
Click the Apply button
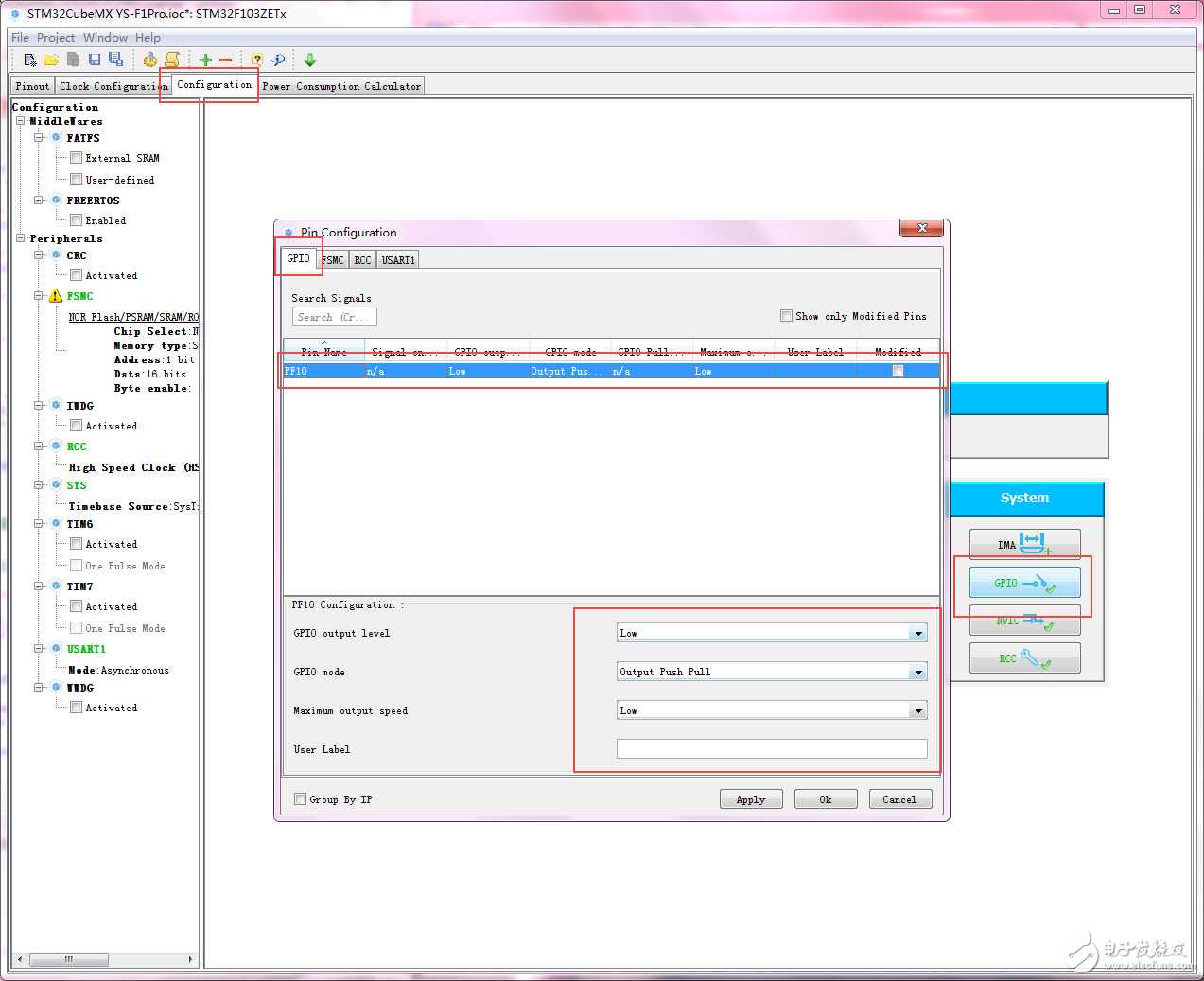tap(751, 799)
